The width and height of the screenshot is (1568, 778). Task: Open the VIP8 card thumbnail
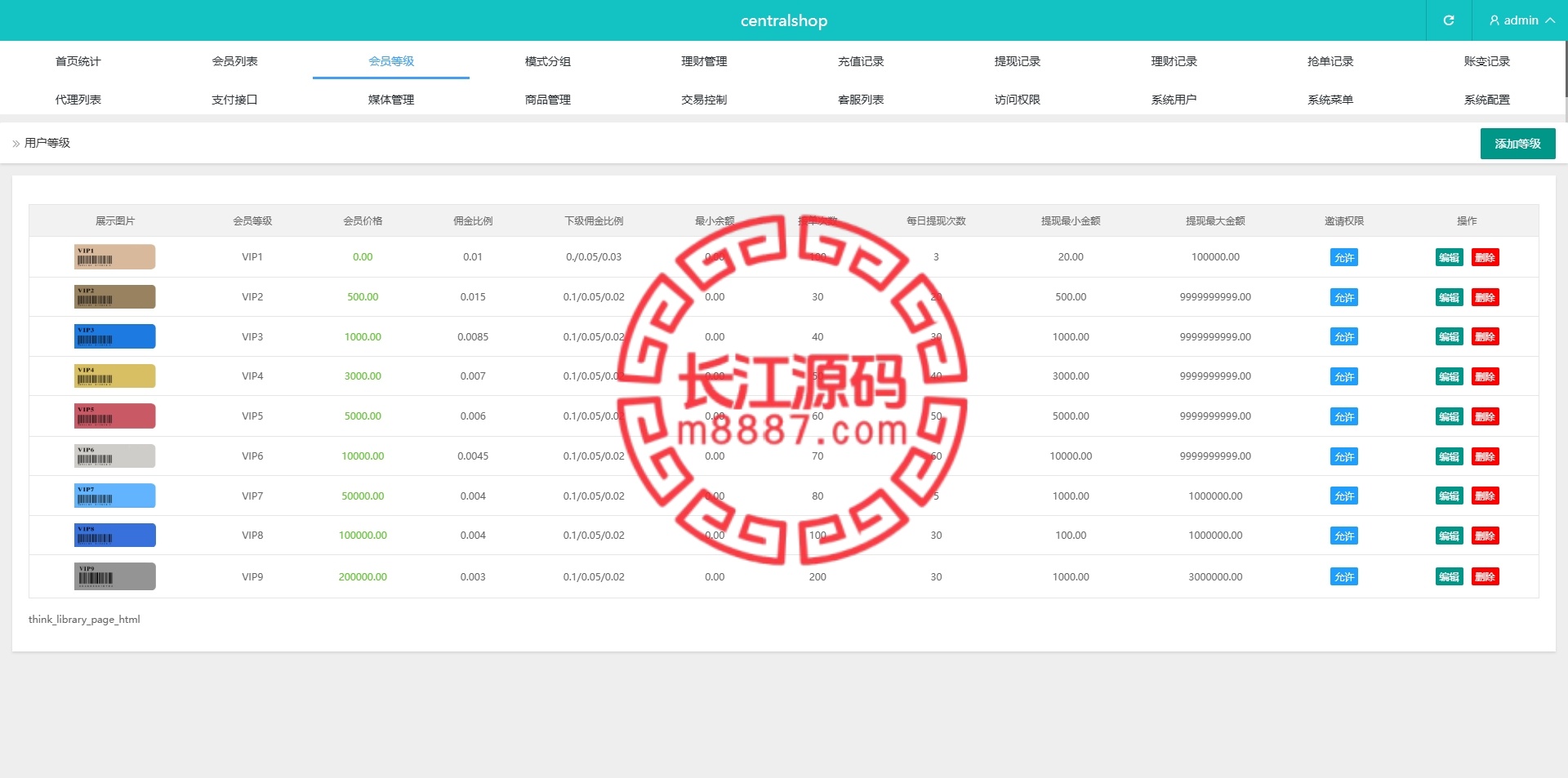point(115,536)
